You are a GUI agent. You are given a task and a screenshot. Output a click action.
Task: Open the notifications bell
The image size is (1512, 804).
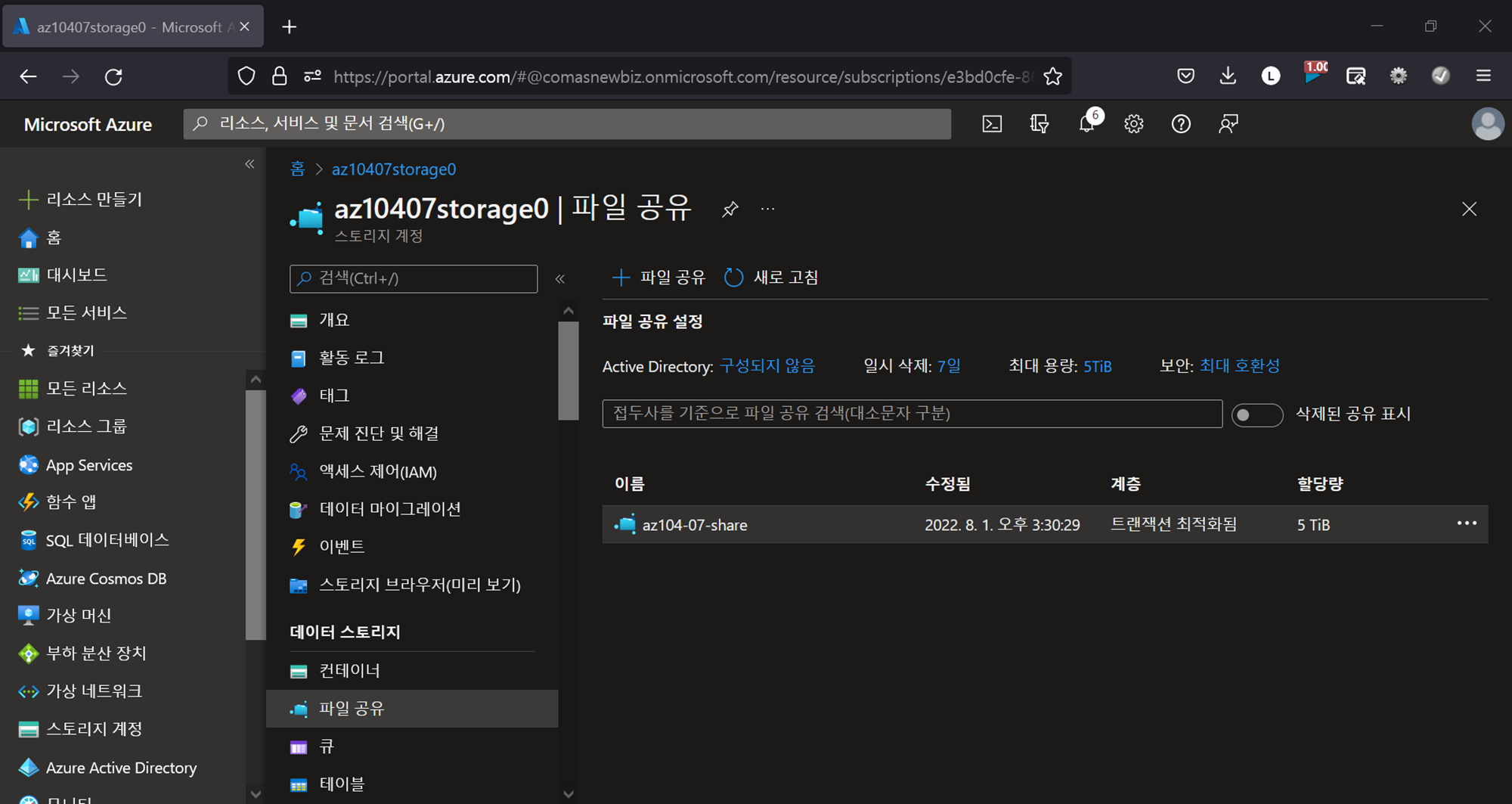1087,124
